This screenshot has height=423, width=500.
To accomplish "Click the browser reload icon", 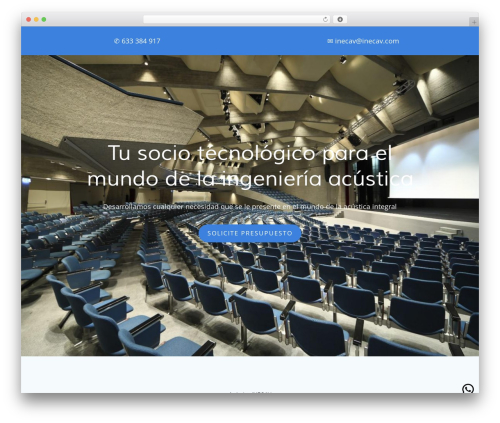I will (325, 19).
